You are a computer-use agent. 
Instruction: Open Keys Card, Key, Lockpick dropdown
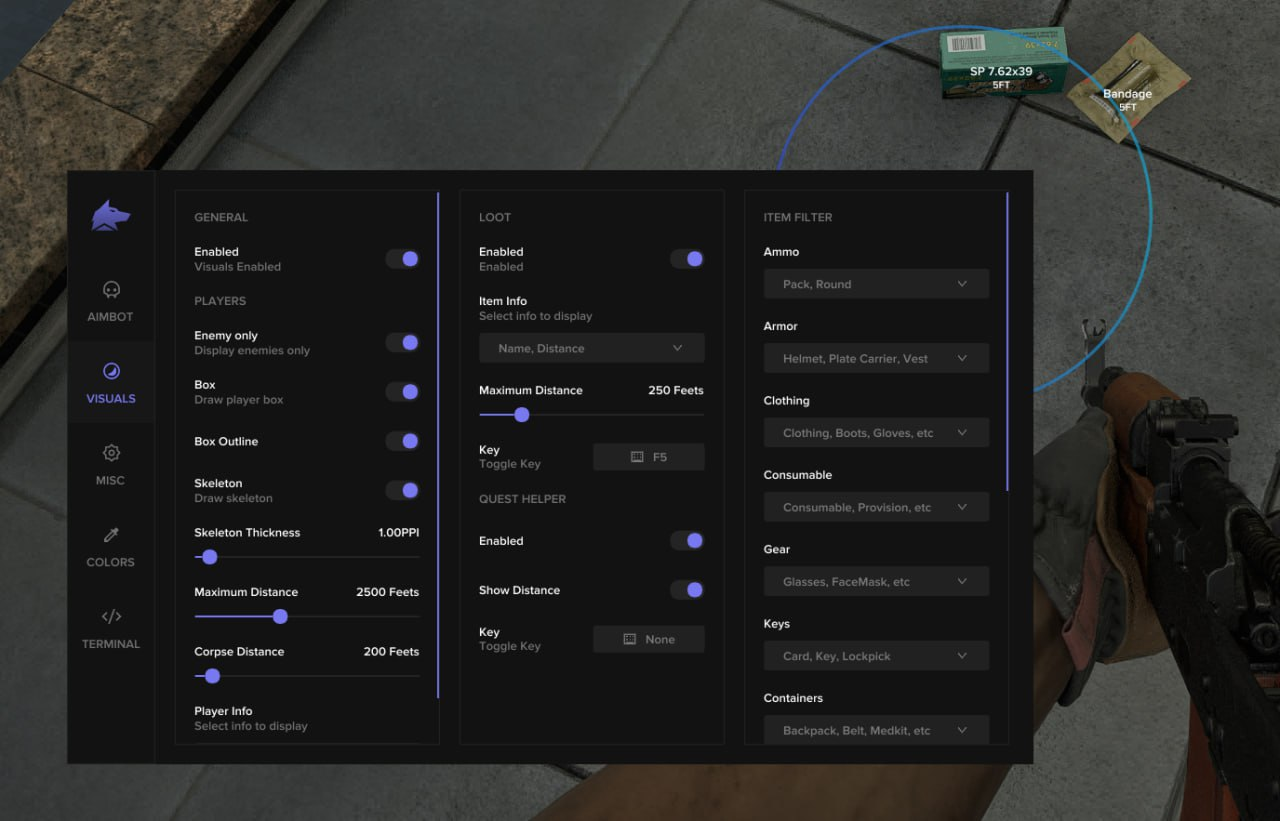tap(876, 656)
